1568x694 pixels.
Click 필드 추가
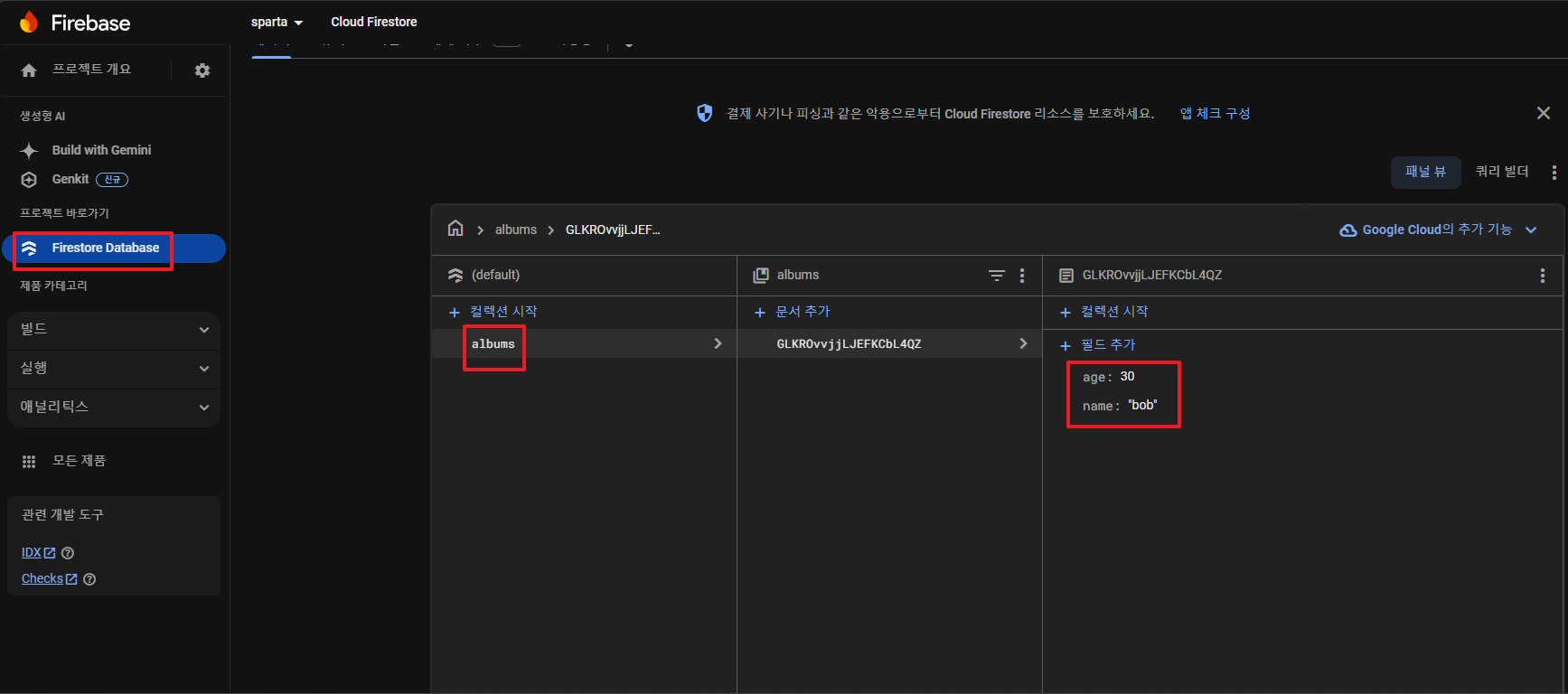(x=1108, y=345)
